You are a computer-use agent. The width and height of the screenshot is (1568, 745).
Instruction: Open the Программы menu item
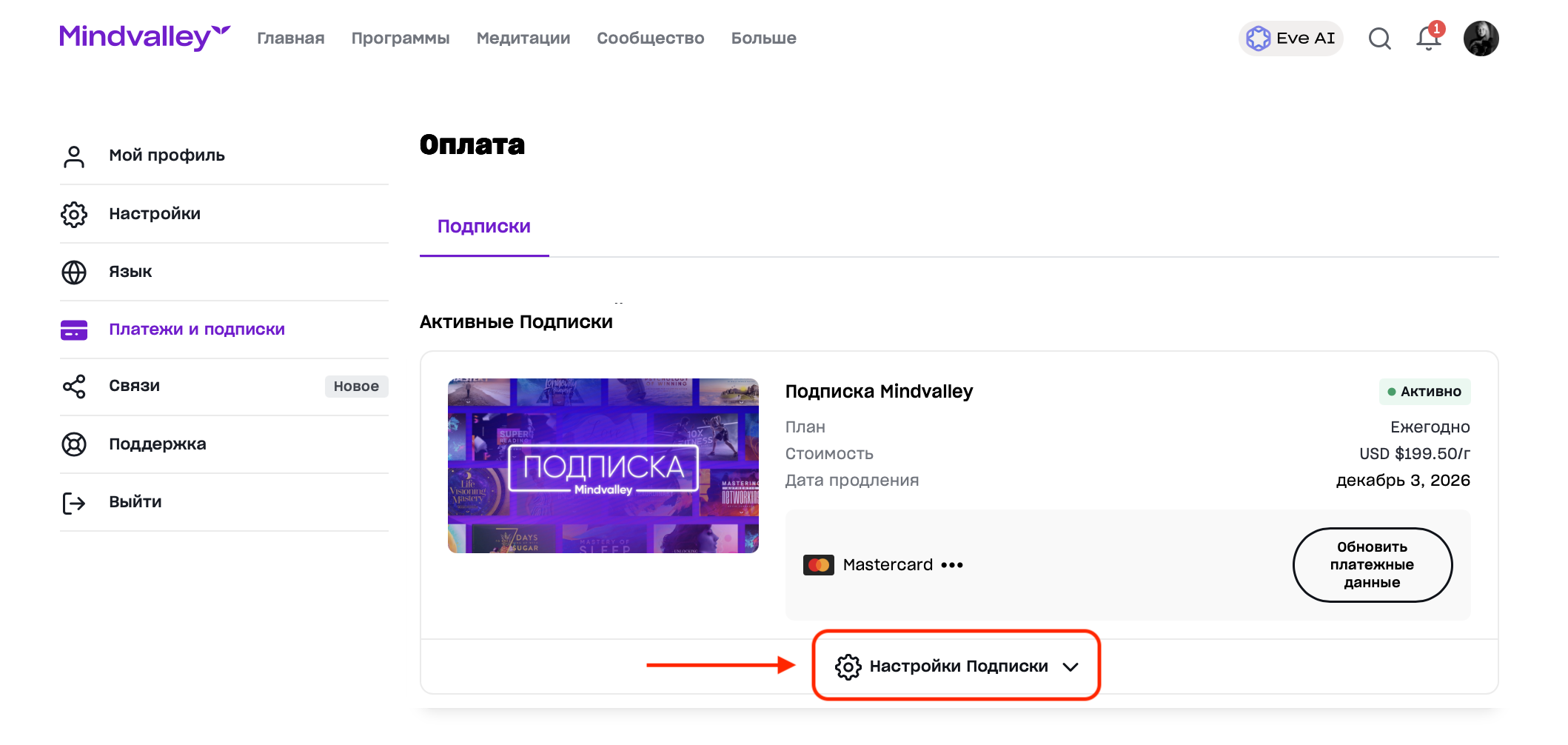click(400, 38)
